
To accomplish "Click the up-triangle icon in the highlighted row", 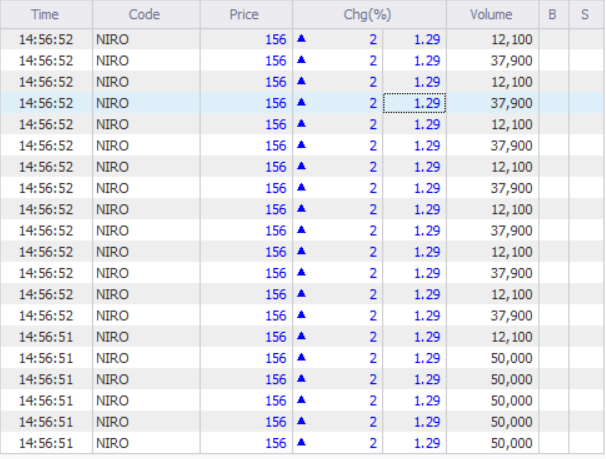I will [301, 102].
